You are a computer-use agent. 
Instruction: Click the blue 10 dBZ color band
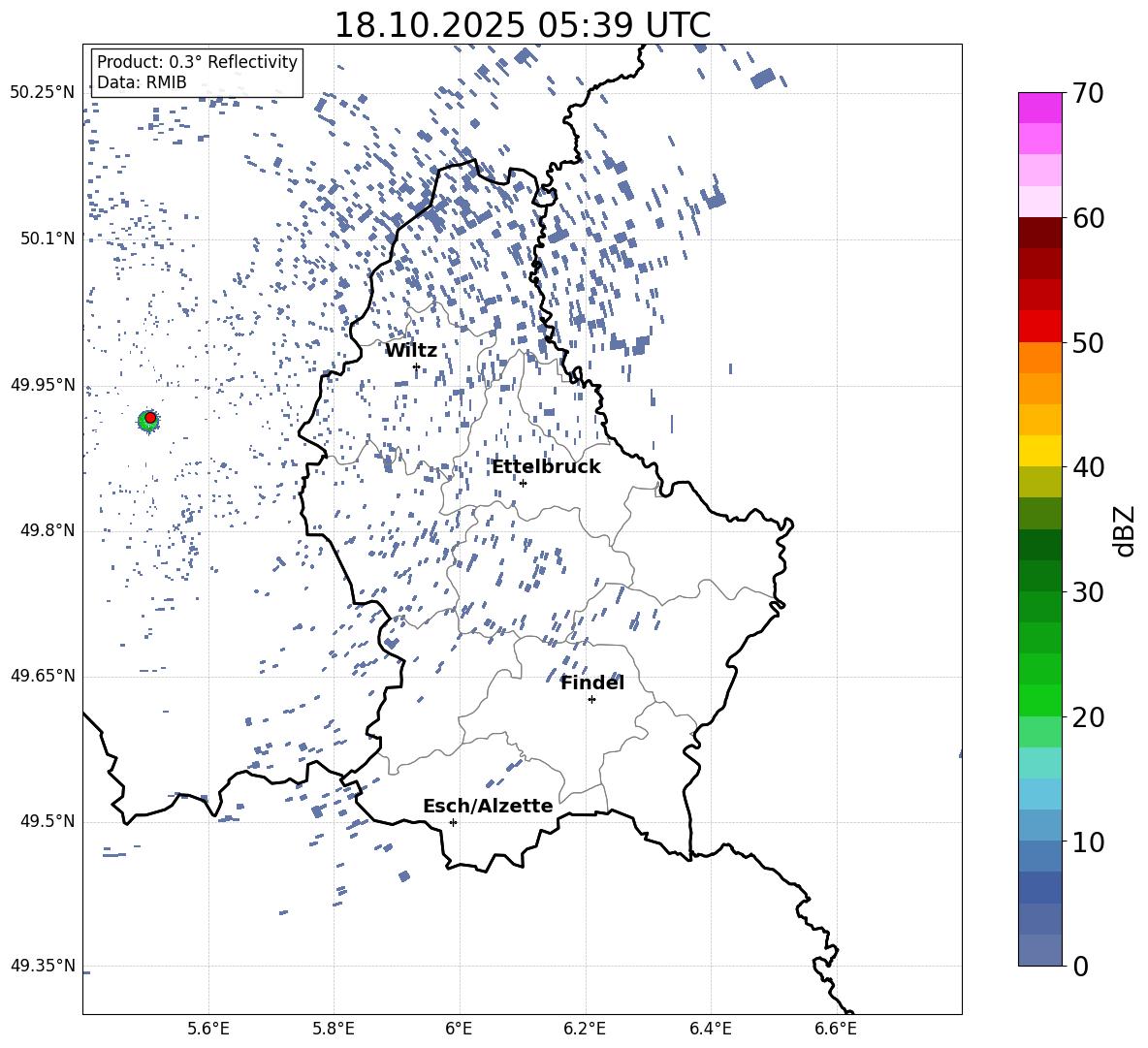point(1039,825)
